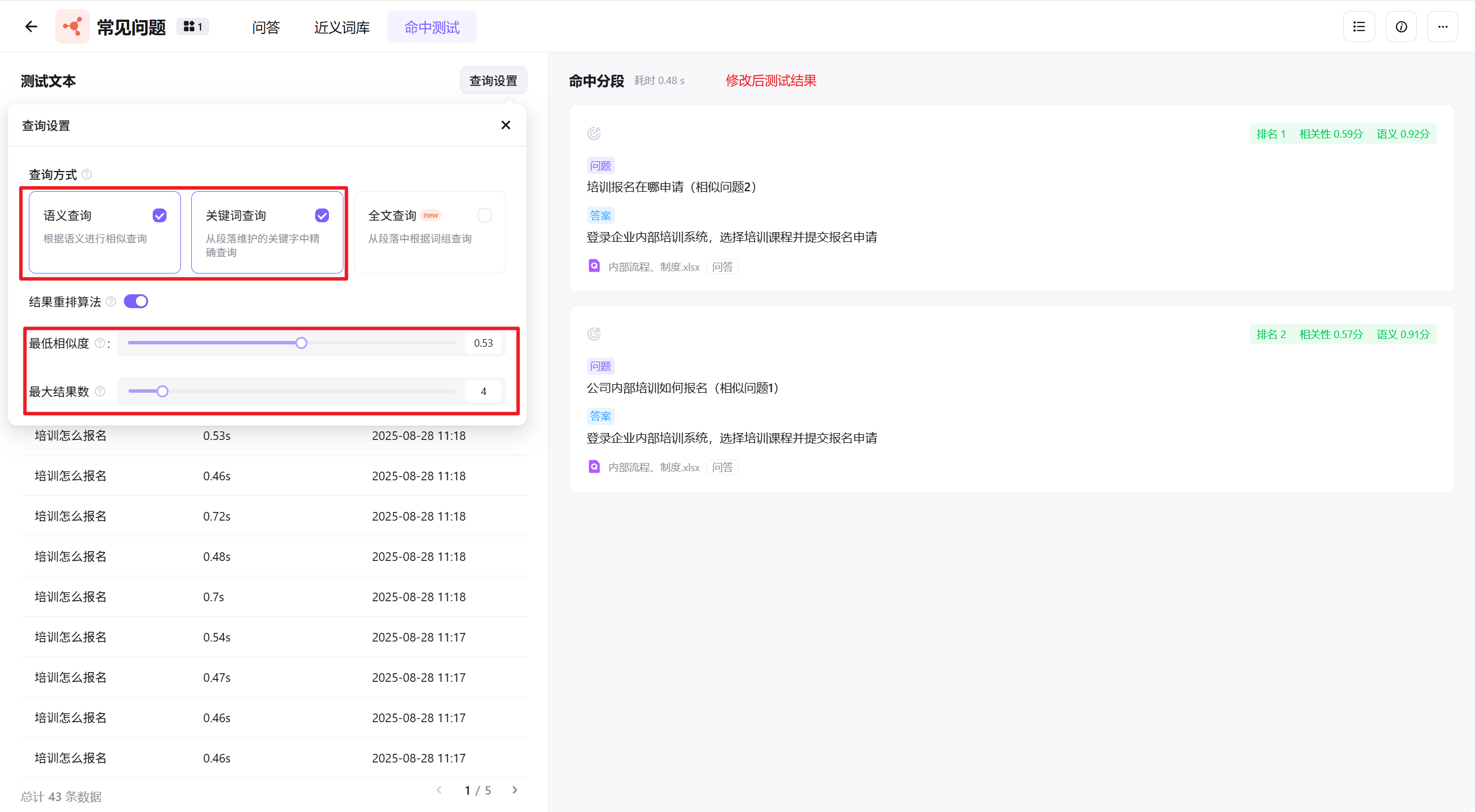Click the 最大结果数 value field
The image size is (1475, 812).
pyautogui.click(x=483, y=392)
